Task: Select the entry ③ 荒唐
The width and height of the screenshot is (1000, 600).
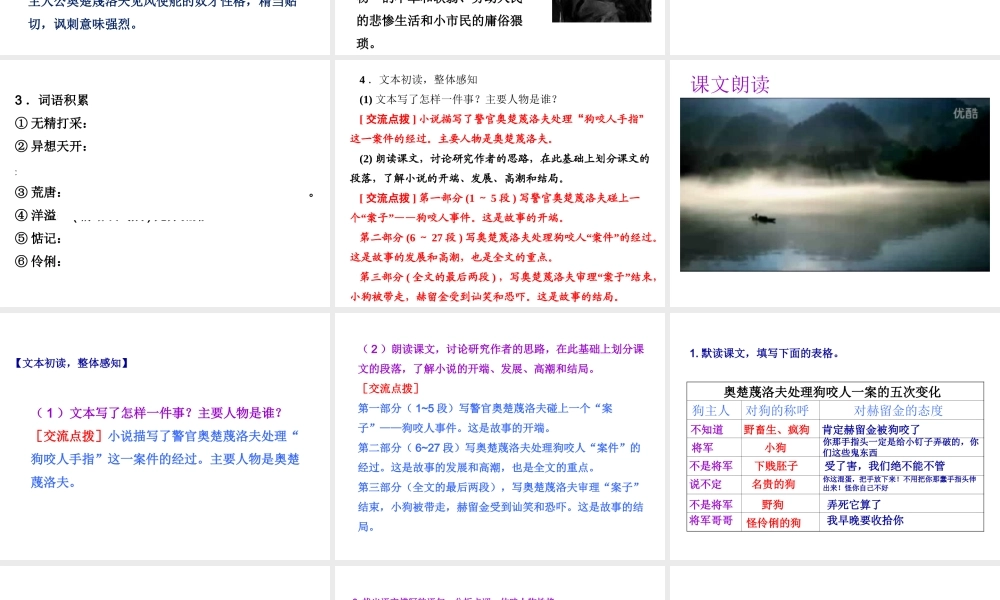Action: click(38, 192)
